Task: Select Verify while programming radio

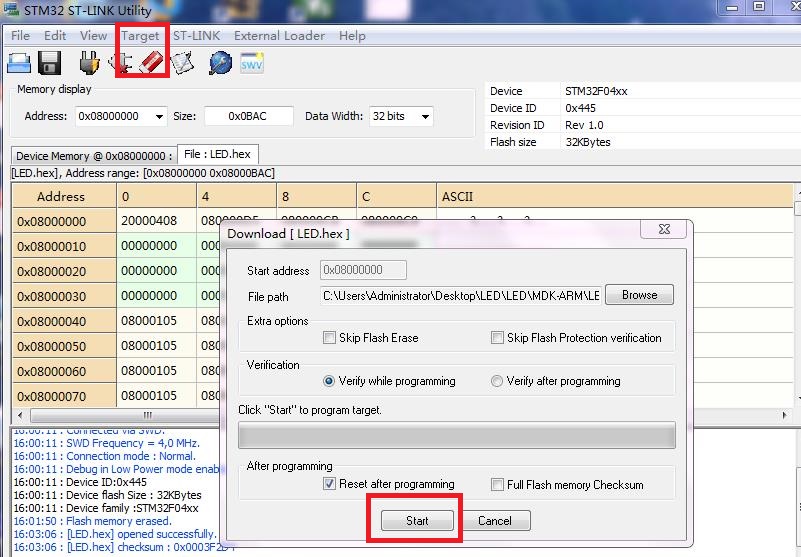Action: tap(329, 381)
